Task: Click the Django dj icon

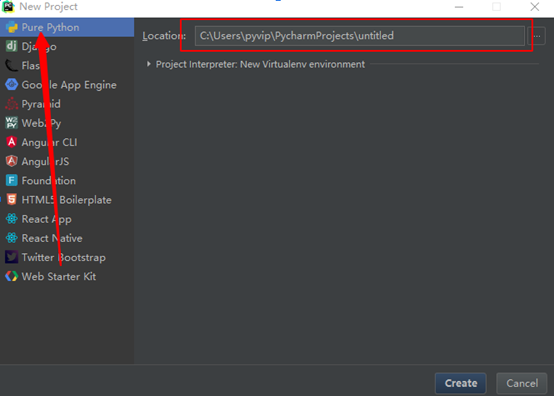Action: (11, 46)
